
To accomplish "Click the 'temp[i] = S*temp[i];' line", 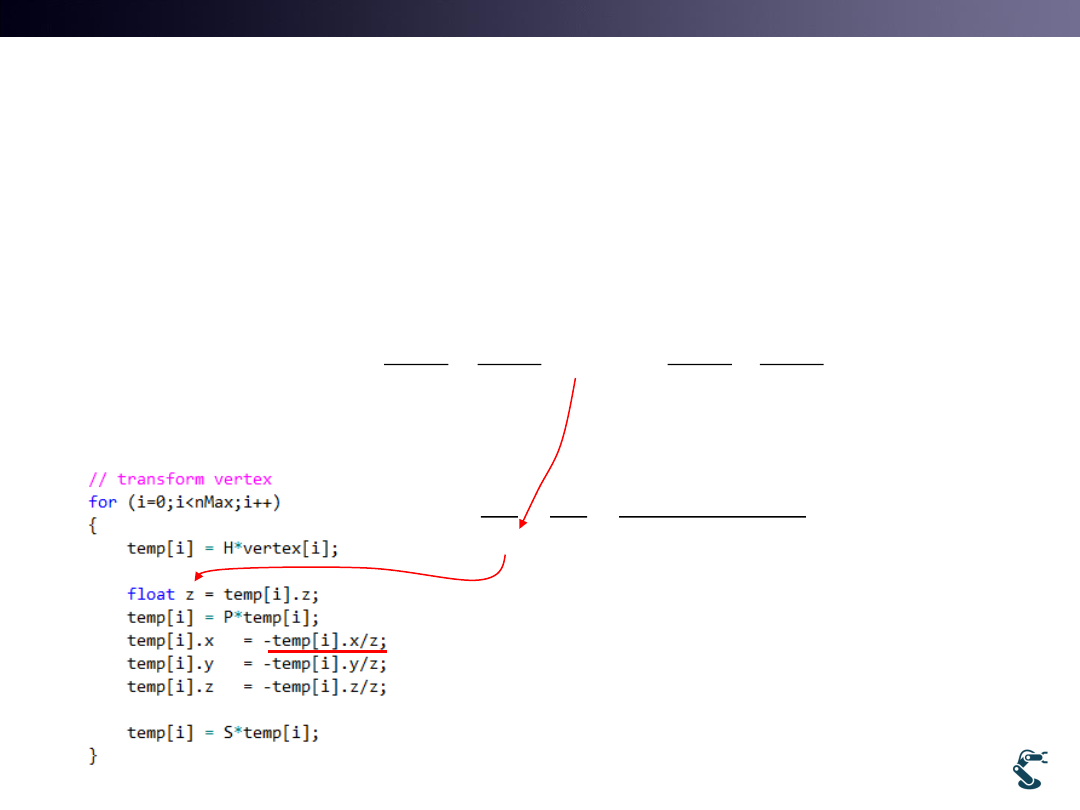I will click(x=223, y=733).
